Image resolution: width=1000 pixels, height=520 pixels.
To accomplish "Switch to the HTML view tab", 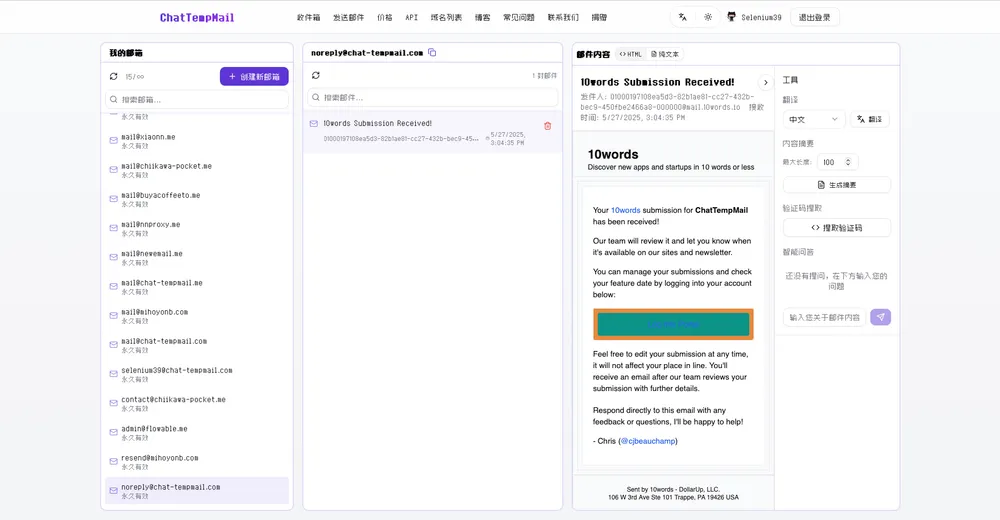I will (x=631, y=54).
